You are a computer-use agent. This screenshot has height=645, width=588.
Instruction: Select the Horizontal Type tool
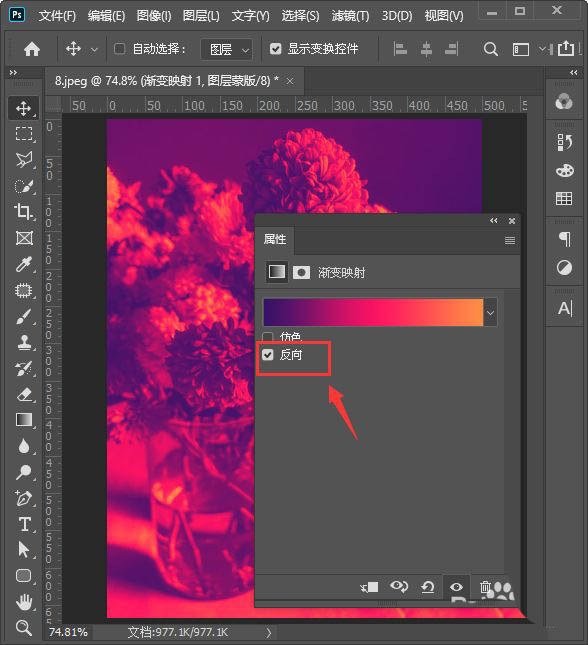click(24, 524)
